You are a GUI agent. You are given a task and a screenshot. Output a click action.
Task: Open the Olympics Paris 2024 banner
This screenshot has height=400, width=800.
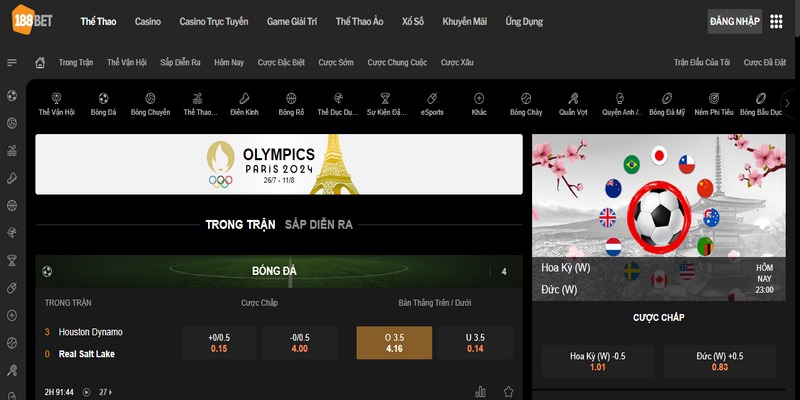(x=278, y=164)
